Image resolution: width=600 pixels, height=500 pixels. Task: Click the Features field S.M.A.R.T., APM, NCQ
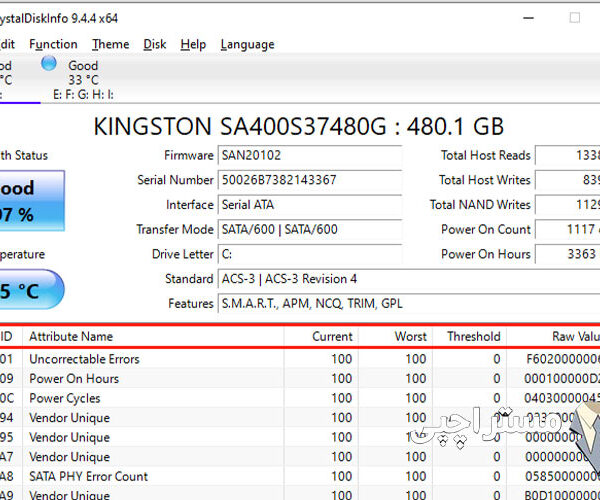409,304
